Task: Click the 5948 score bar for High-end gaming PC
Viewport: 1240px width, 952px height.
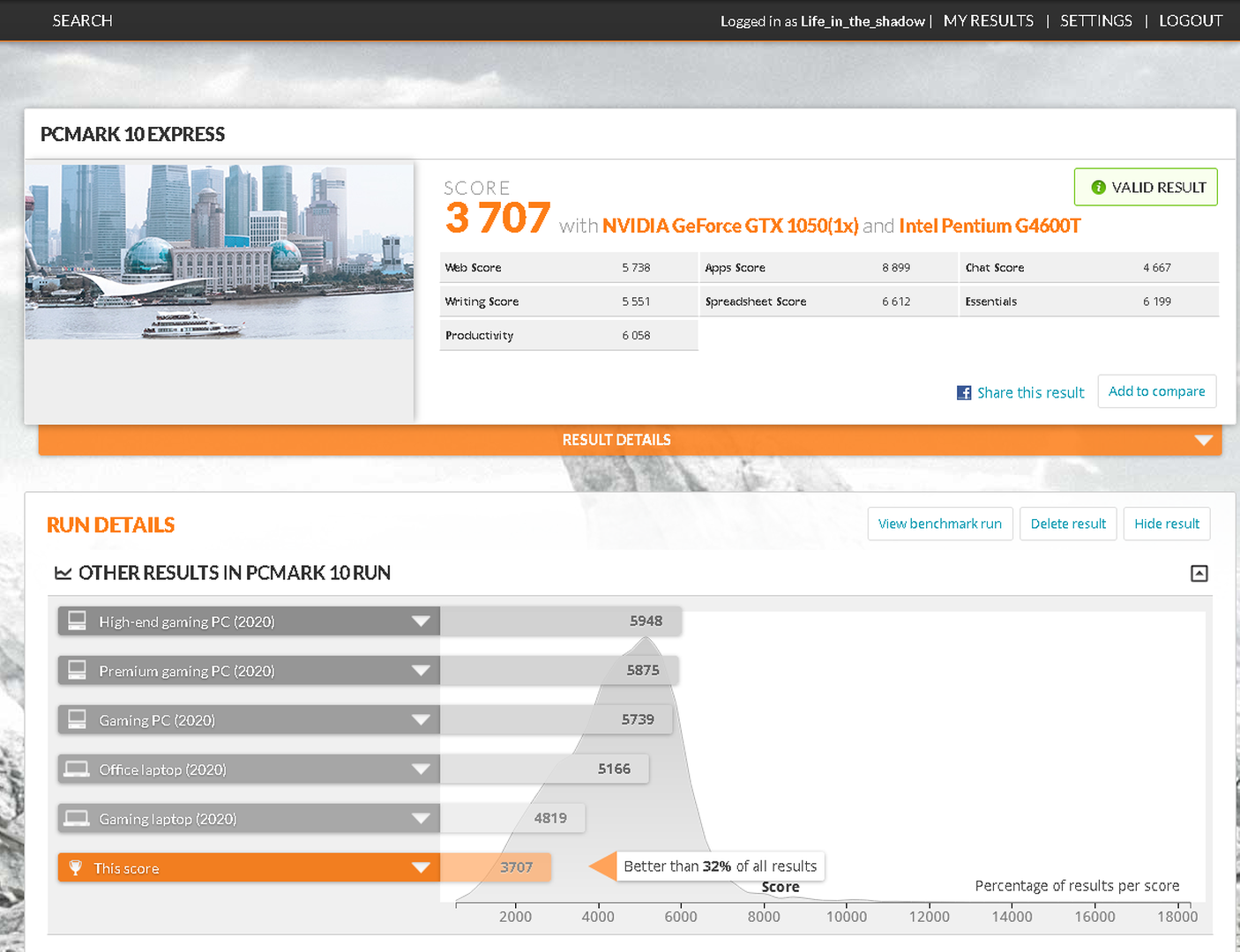Action: [x=561, y=621]
